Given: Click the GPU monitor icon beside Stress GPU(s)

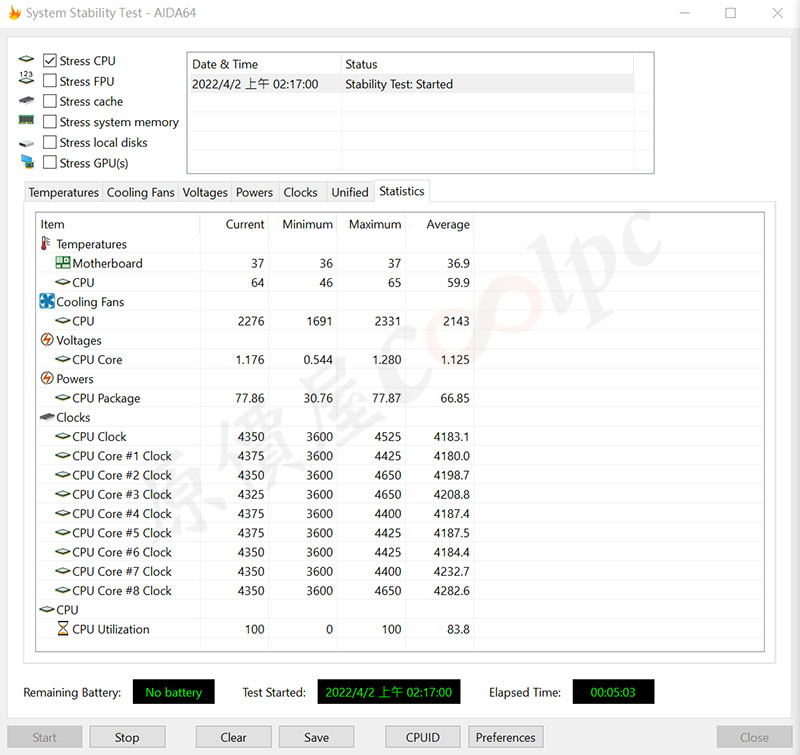Looking at the screenshot, I should point(28,162).
